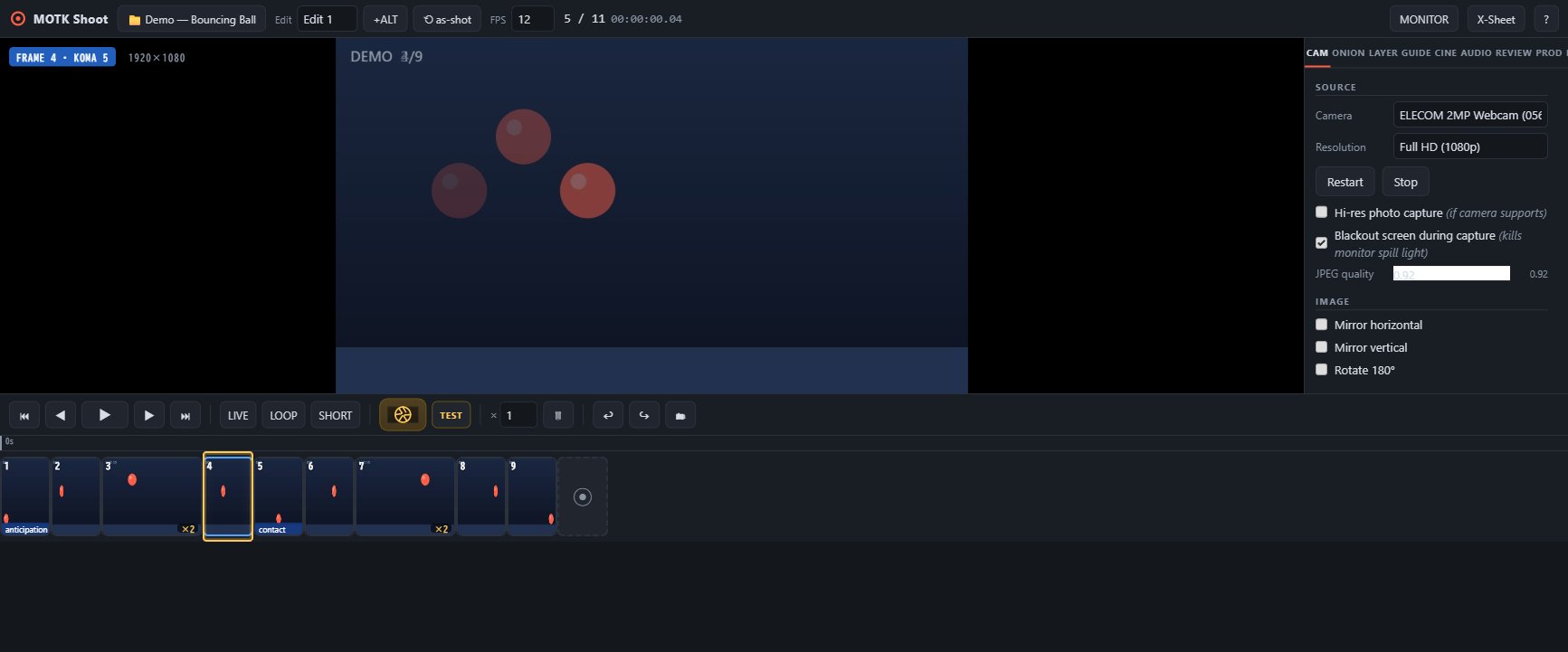Open the Resolution dropdown
Image resolution: width=1568 pixels, height=652 pixels.
[1470, 146]
